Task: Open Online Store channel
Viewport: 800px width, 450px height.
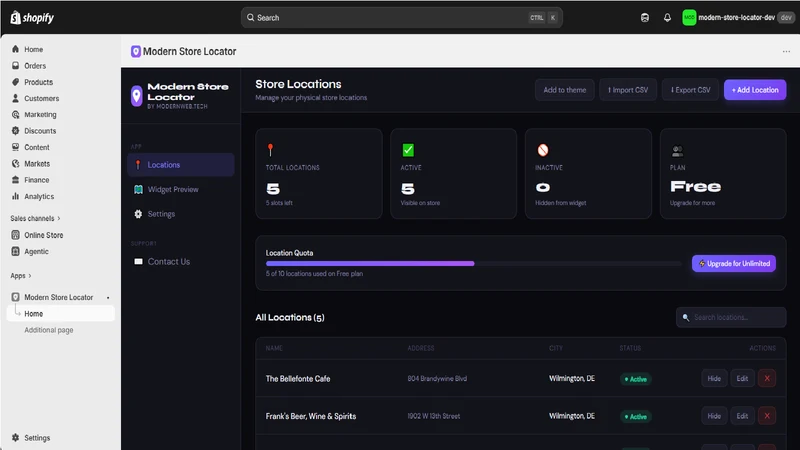Action: tap(43, 235)
